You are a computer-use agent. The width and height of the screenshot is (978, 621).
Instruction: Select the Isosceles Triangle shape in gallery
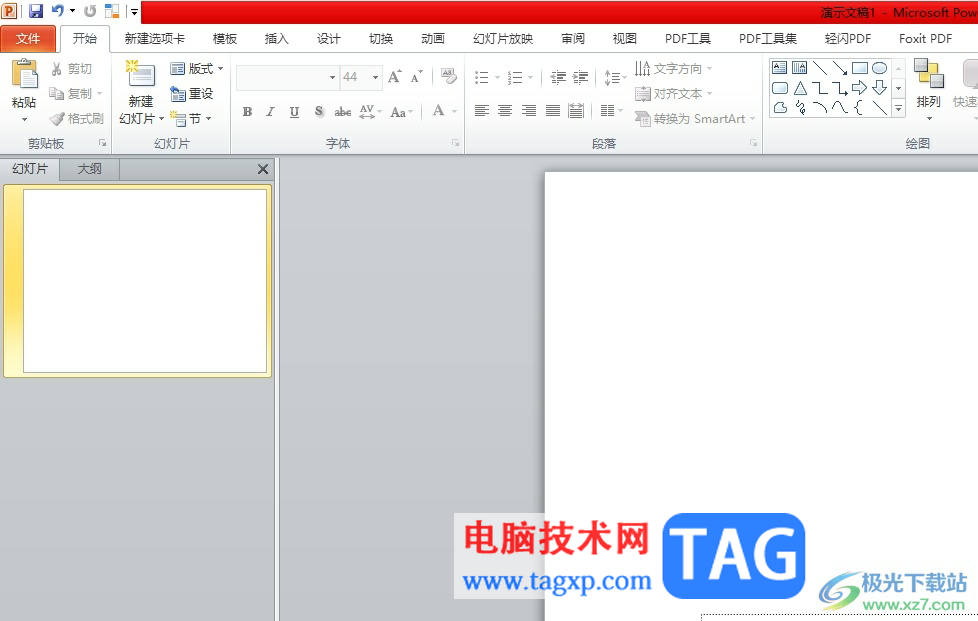pyautogui.click(x=800, y=88)
